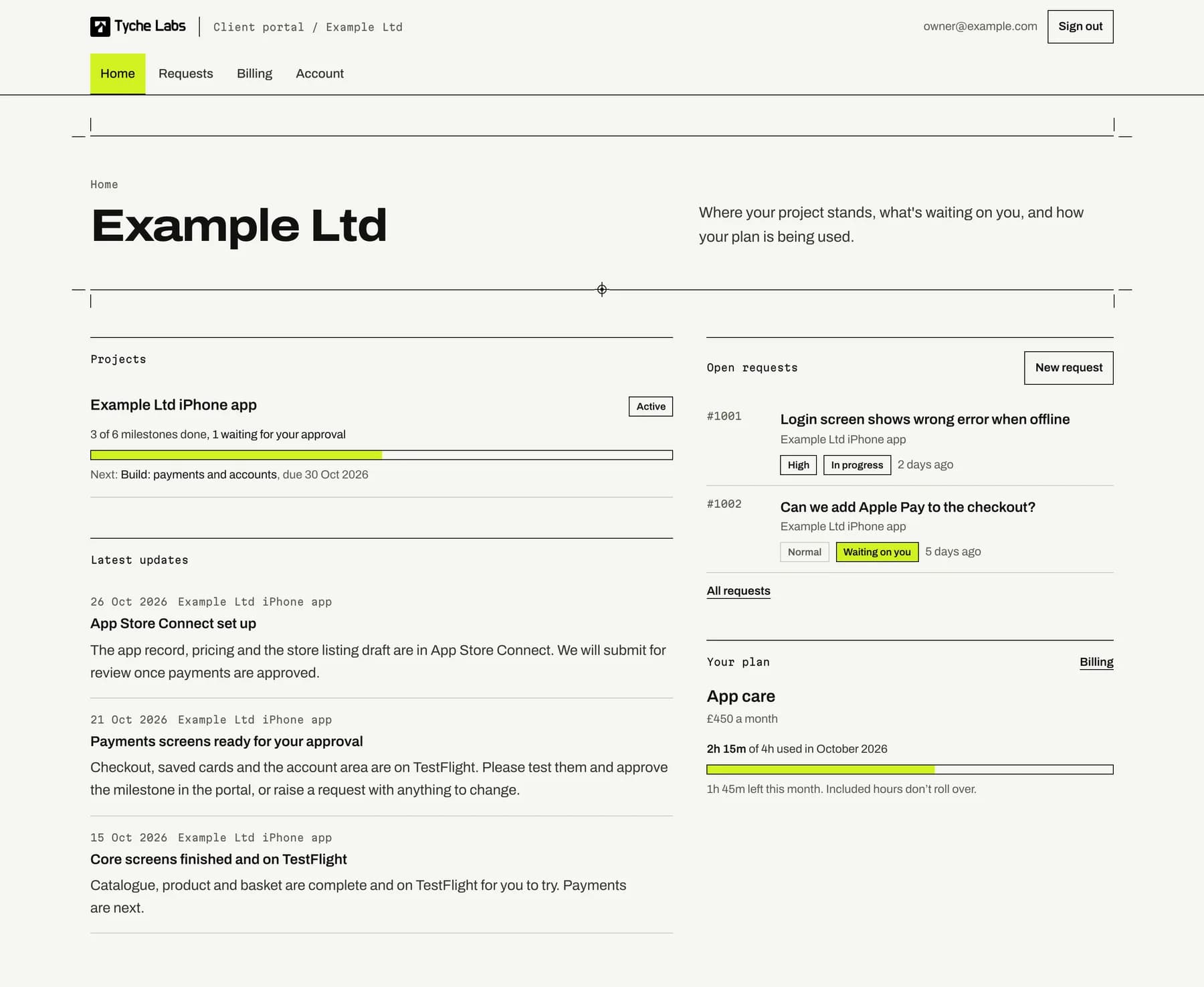The height and width of the screenshot is (987, 1204).
Task: Open the All requests link
Action: 738,591
